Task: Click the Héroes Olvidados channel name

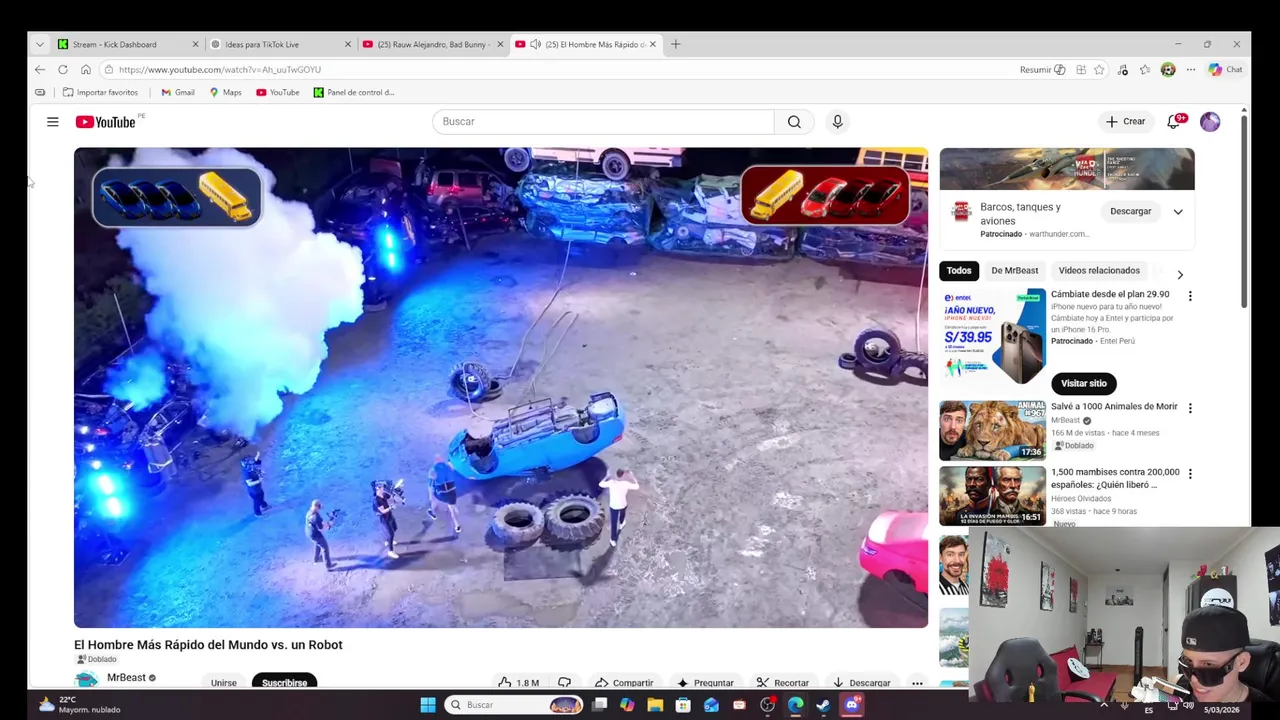Action: [1081, 498]
